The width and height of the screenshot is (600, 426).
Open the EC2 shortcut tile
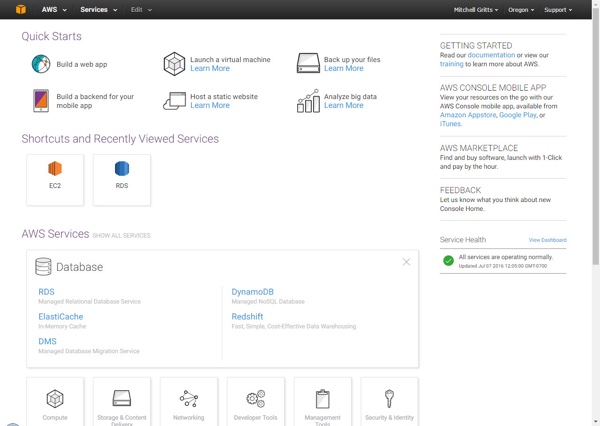pos(55,180)
